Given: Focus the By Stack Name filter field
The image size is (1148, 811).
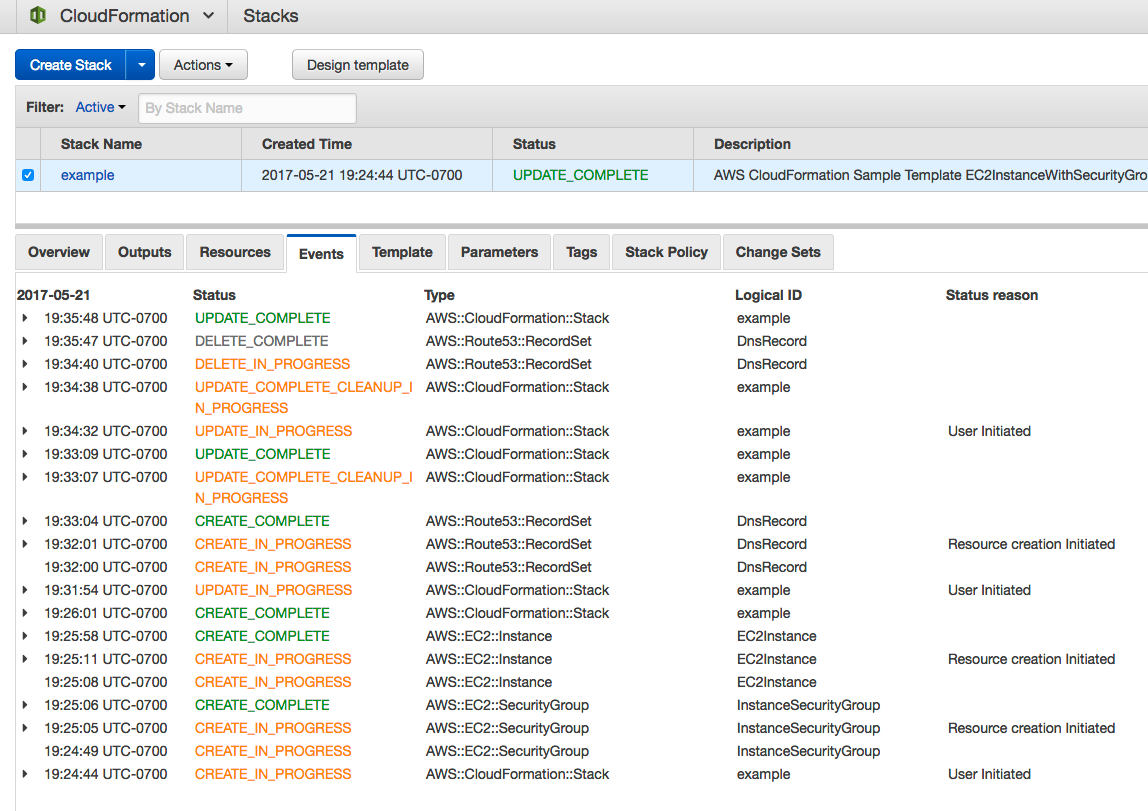Looking at the screenshot, I should point(247,108).
